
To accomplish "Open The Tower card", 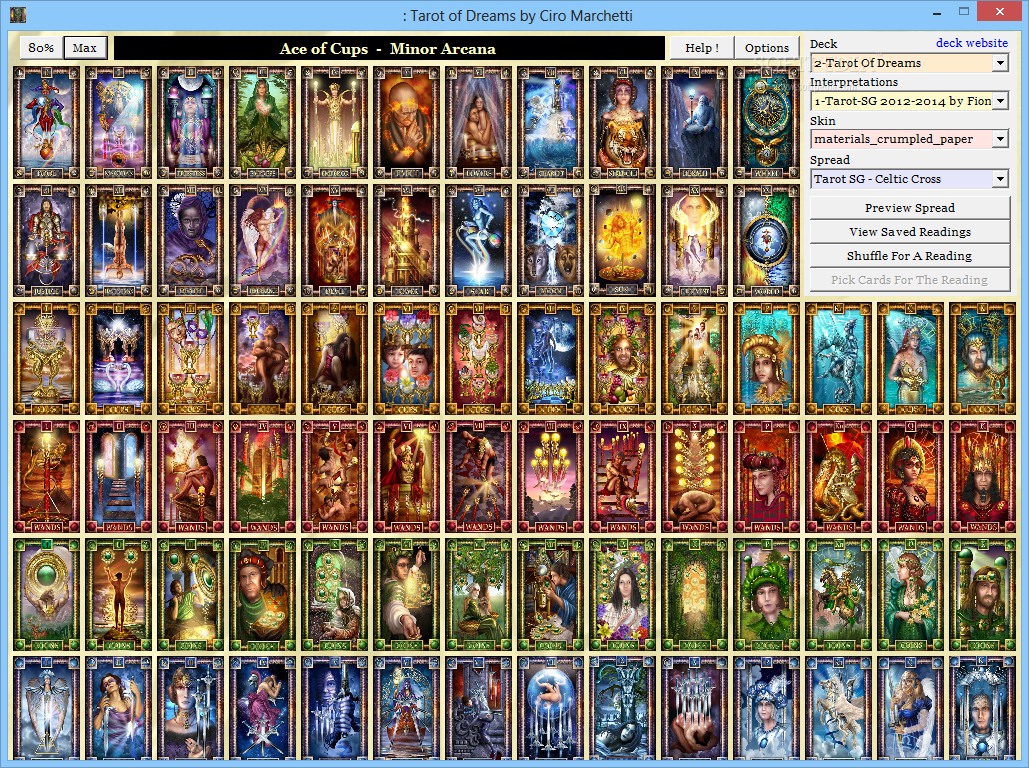I will click(407, 240).
